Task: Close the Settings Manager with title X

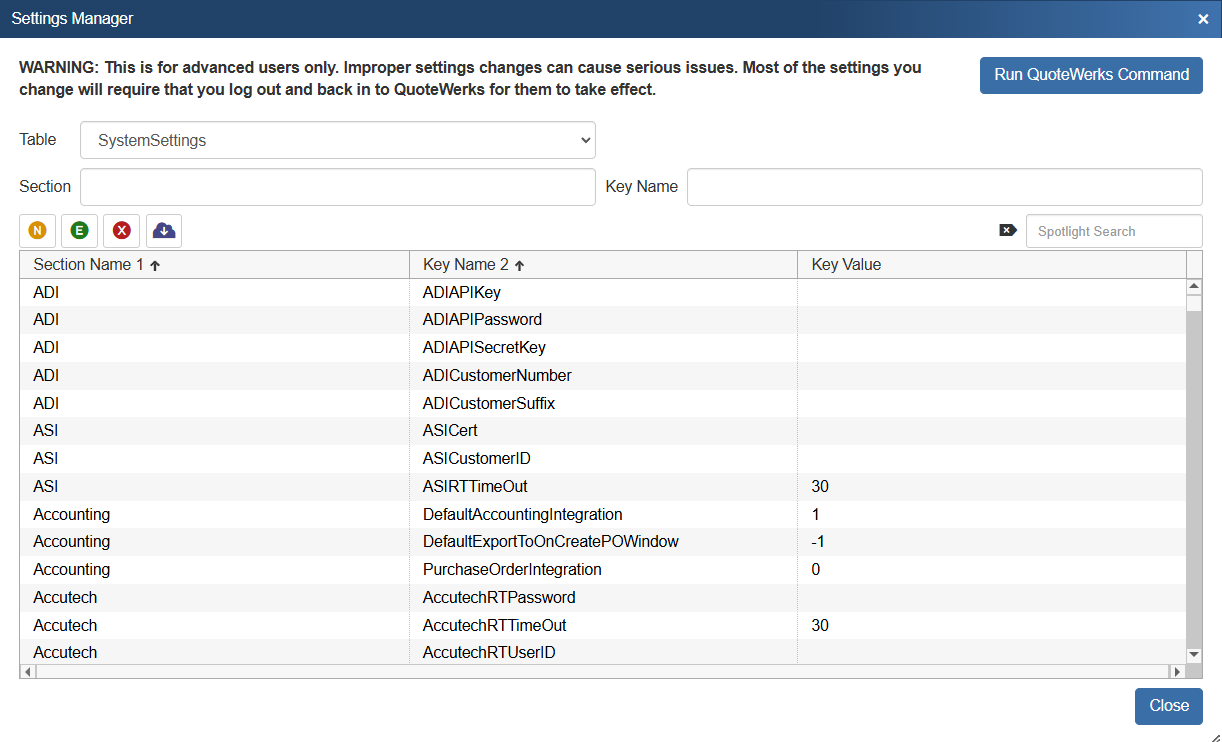Action: 1203,19
